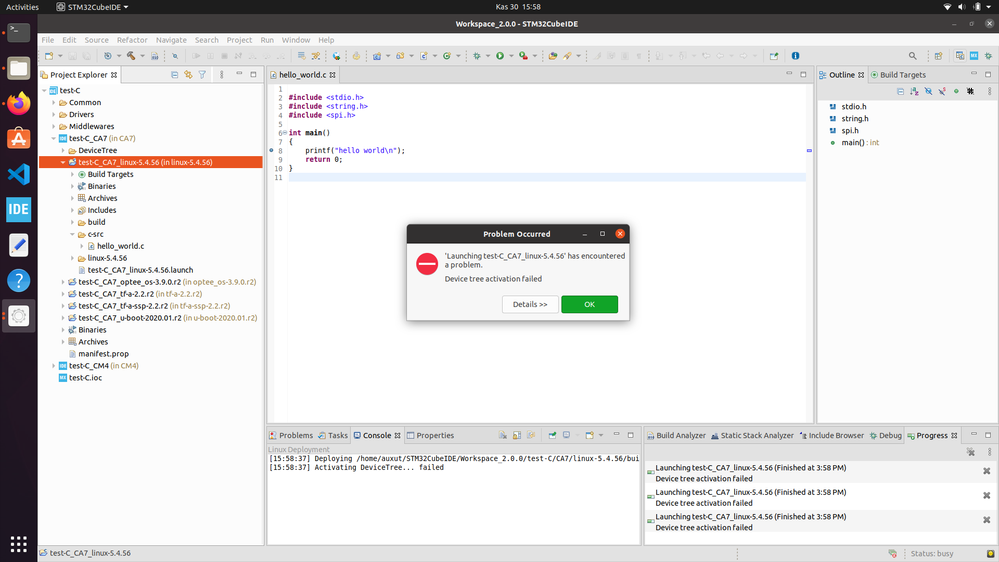Dismiss last launch failed entry in Progress
999x562 pixels.
coord(986,520)
